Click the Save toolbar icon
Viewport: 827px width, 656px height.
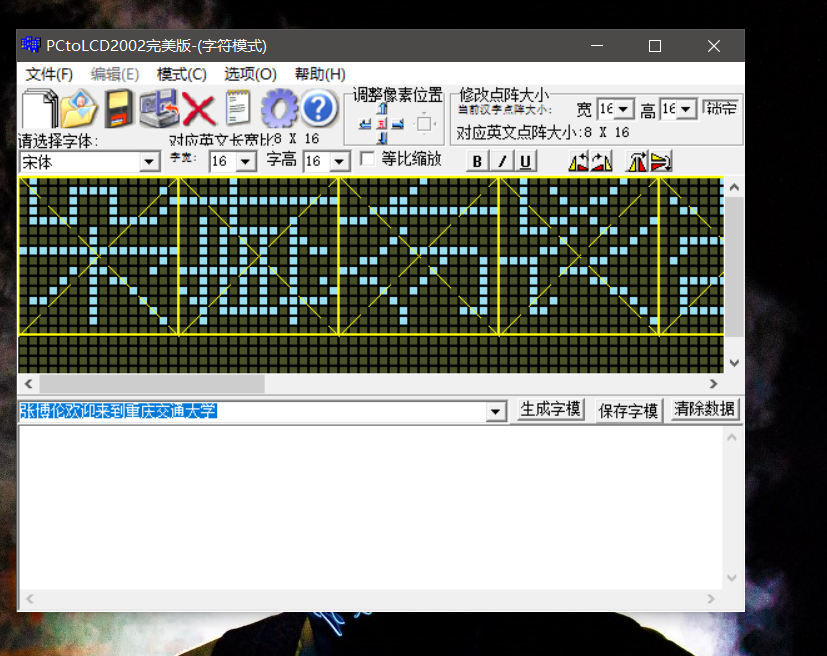tap(116, 108)
